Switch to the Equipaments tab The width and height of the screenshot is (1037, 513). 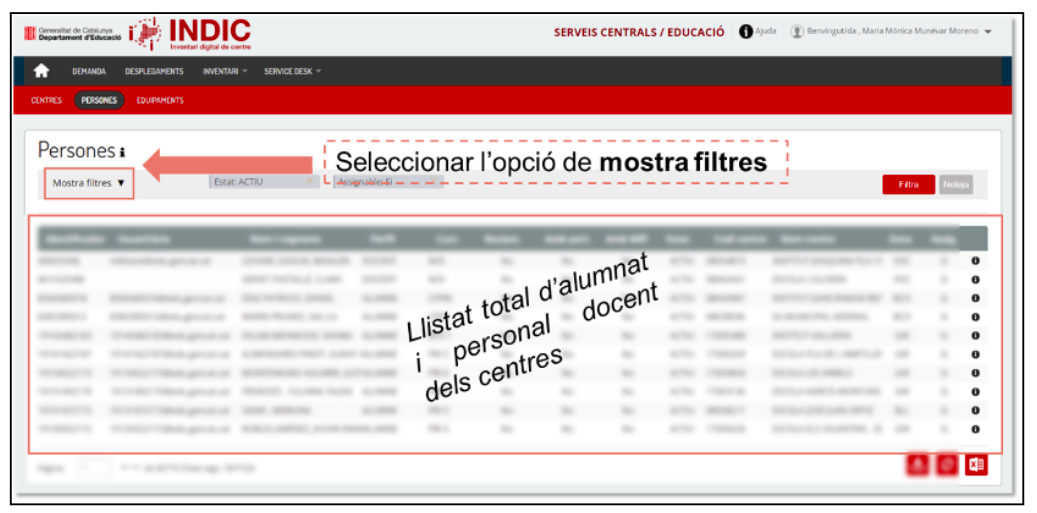pos(160,100)
